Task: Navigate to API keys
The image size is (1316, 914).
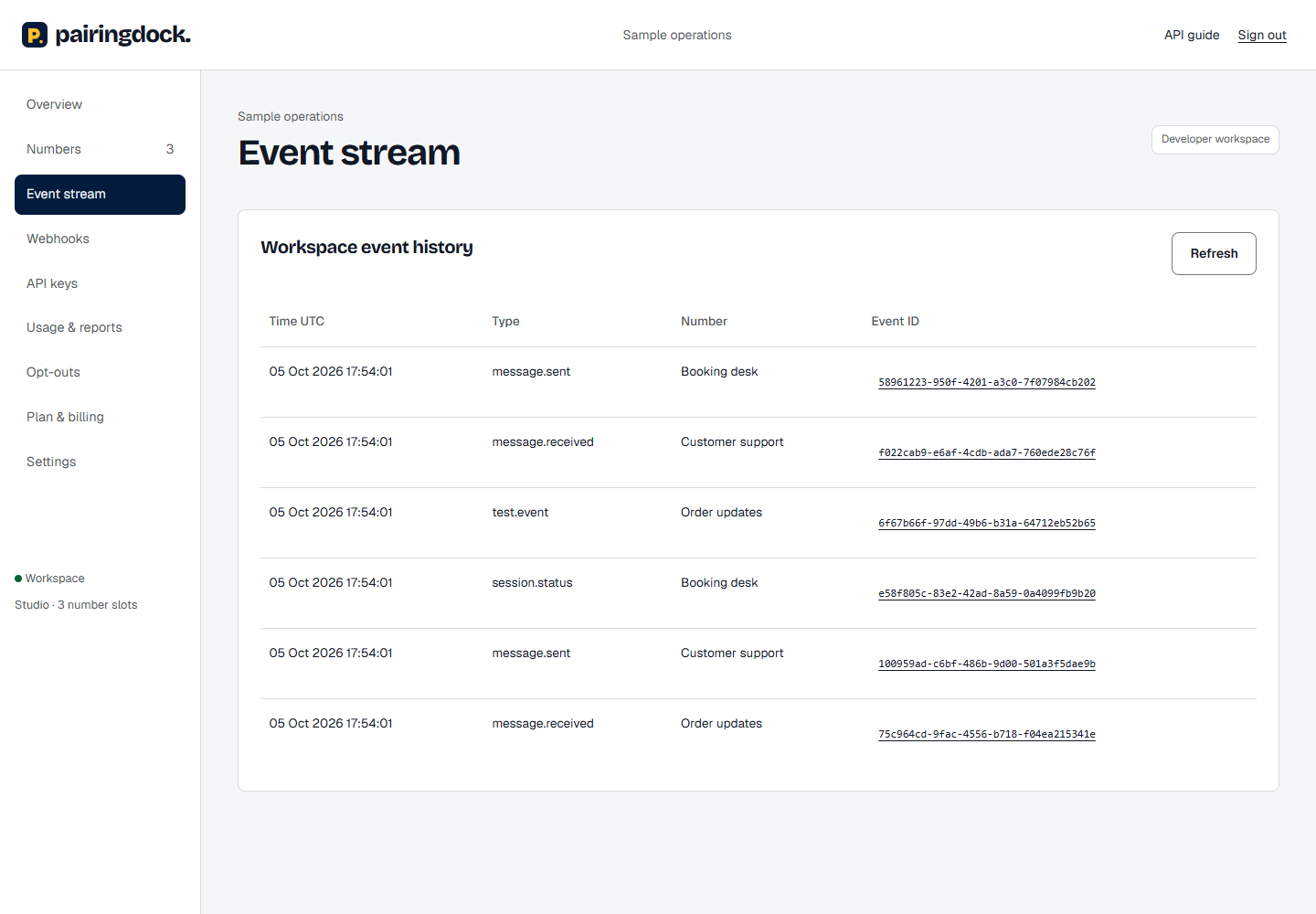Action: click(x=100, y=283)
